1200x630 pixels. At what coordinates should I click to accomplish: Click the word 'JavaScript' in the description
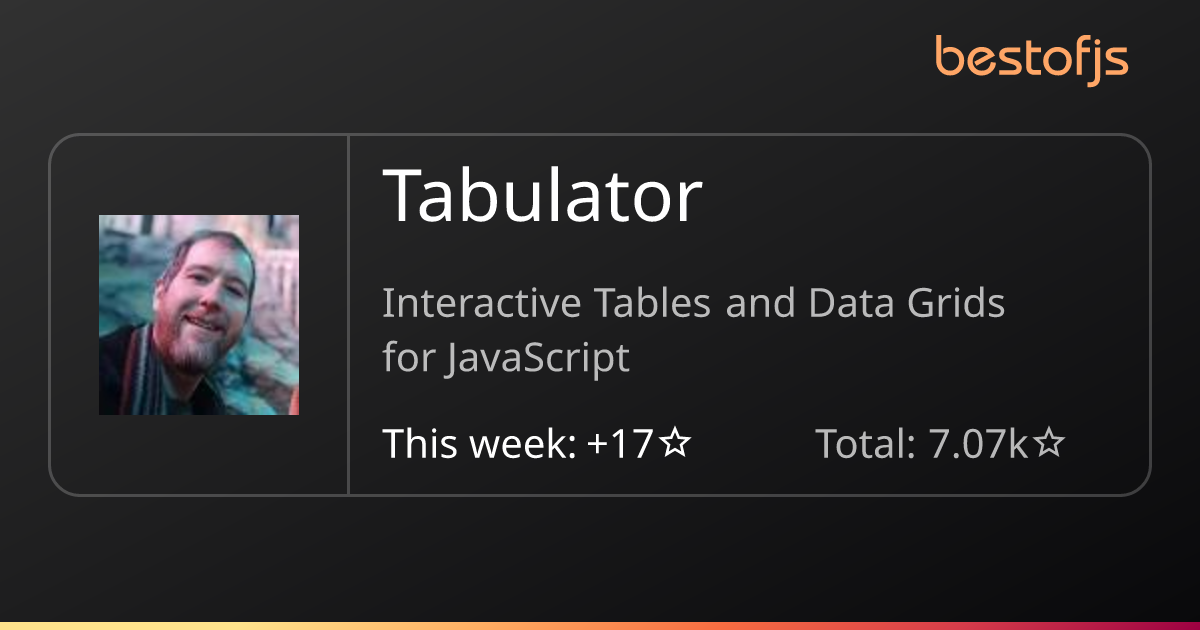538,358
